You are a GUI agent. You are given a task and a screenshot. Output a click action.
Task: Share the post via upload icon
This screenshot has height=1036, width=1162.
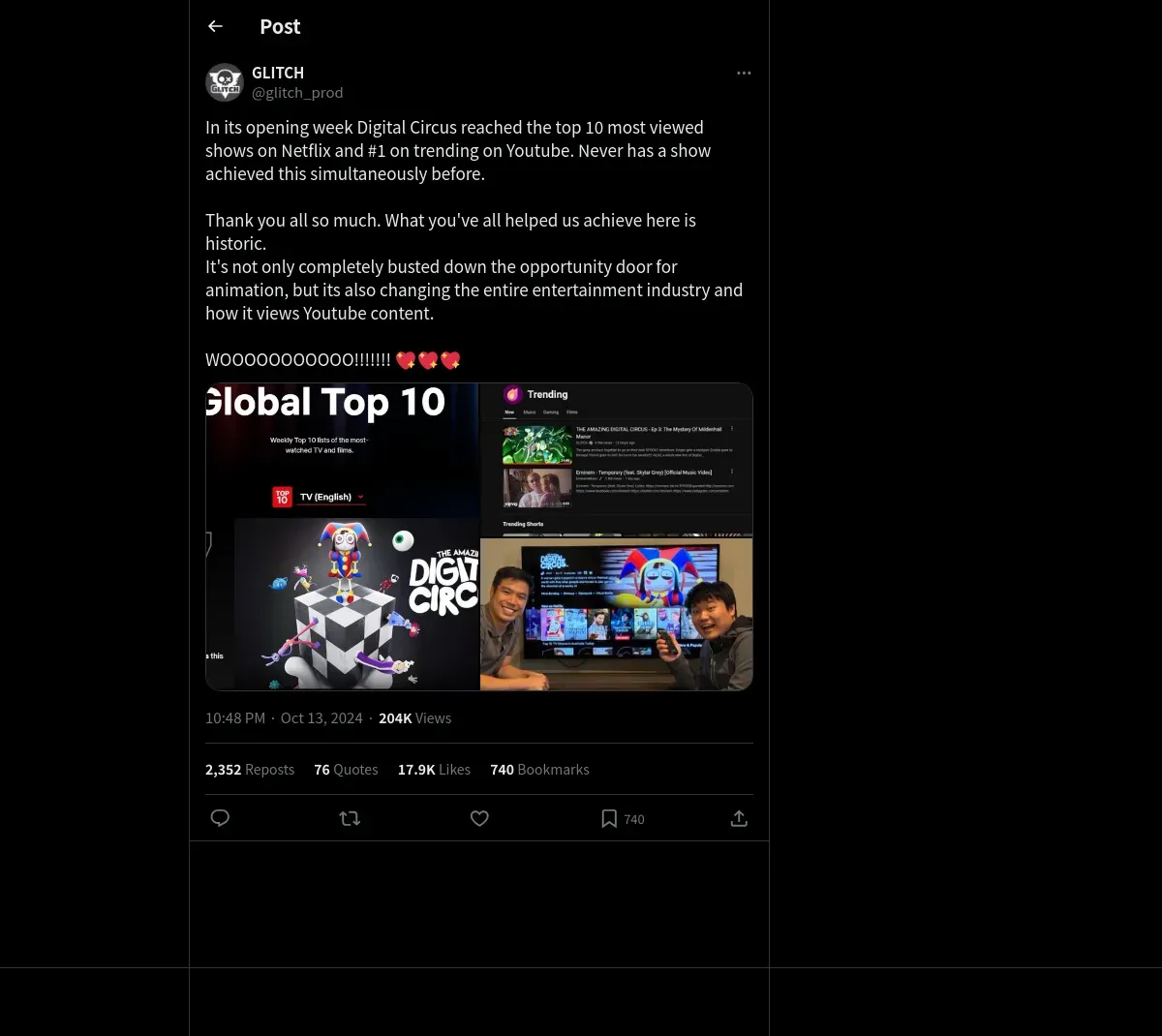(x=739, y=818)
